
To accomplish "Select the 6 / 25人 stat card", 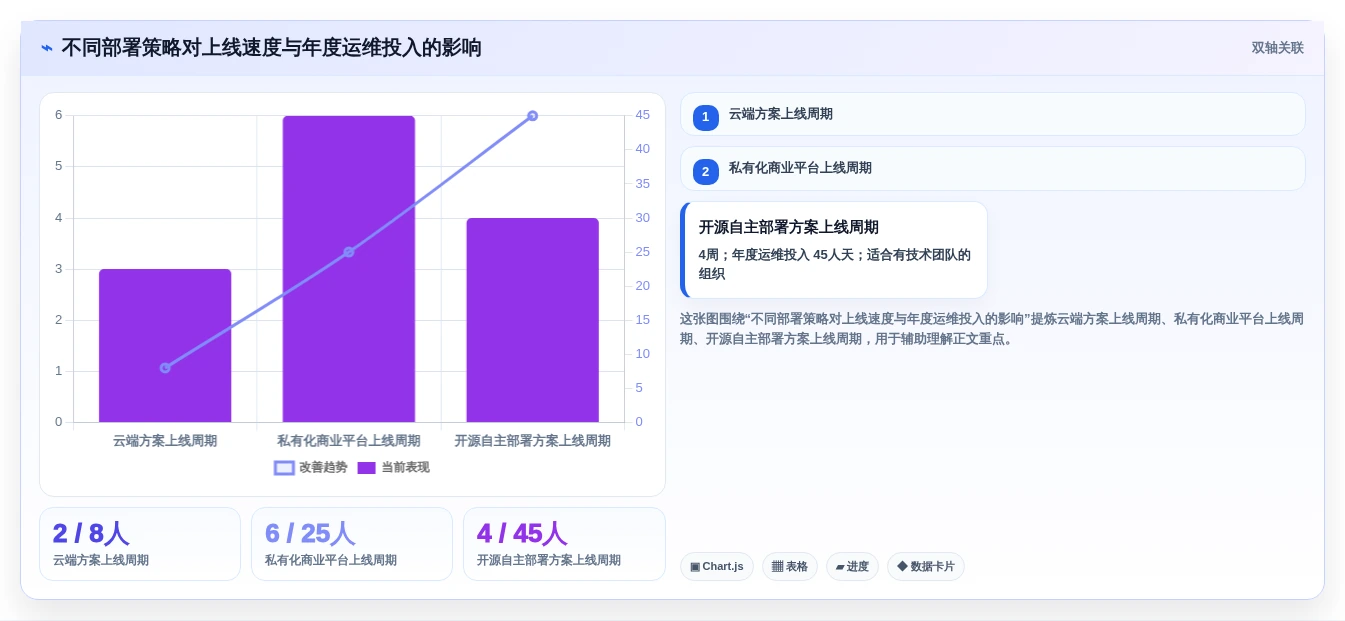I will [352, 544].
